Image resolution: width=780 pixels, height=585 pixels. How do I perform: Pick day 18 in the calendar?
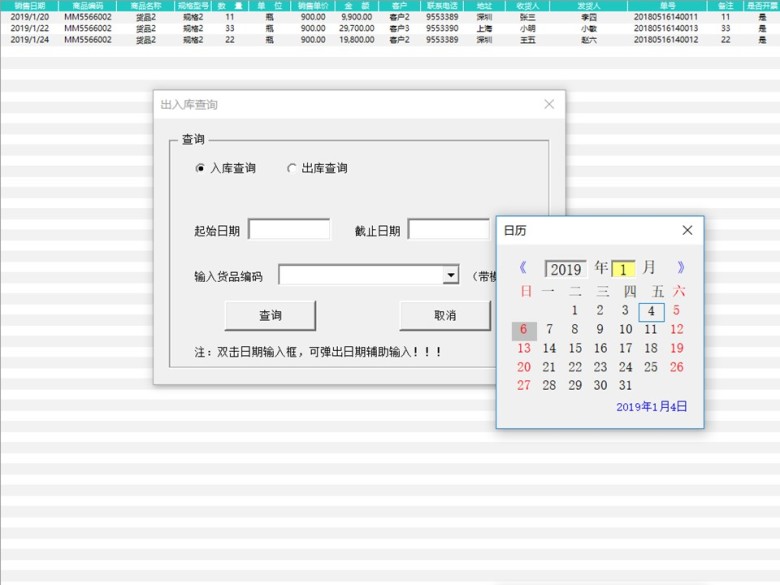(x=651, y=348)
